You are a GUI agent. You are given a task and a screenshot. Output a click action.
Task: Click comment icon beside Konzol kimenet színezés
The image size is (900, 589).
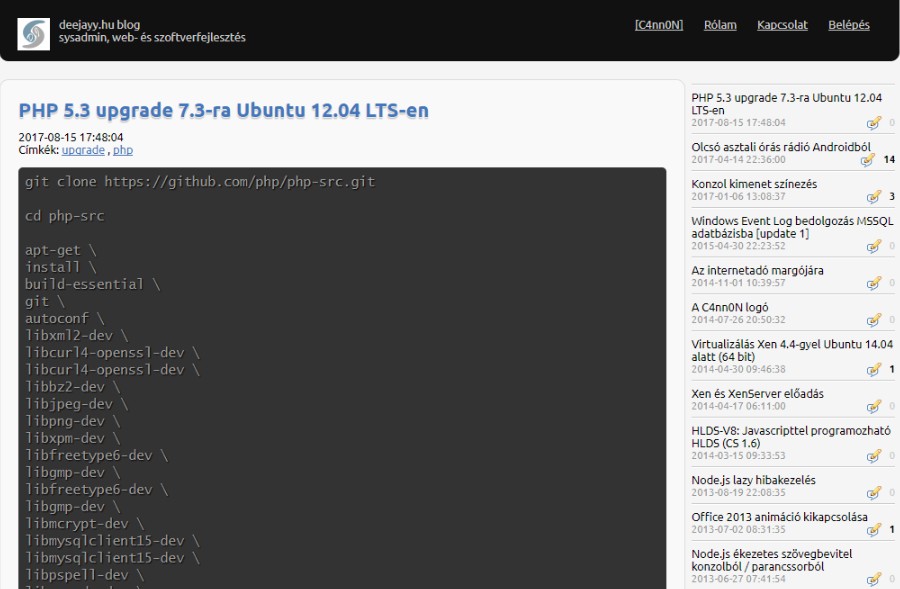coord(874,197)
